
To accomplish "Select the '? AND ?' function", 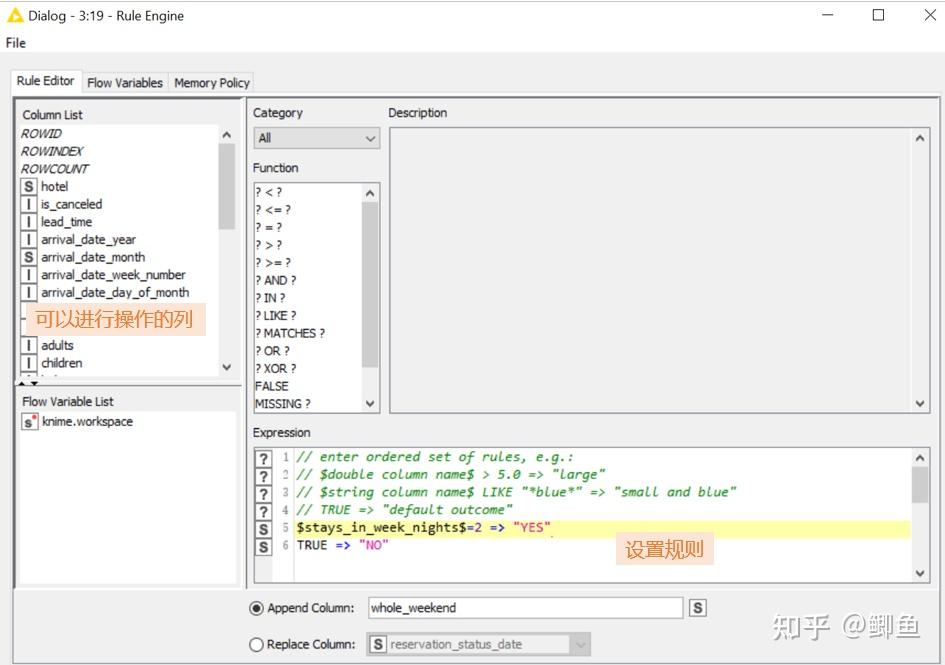I will click(x=276, y=280).
